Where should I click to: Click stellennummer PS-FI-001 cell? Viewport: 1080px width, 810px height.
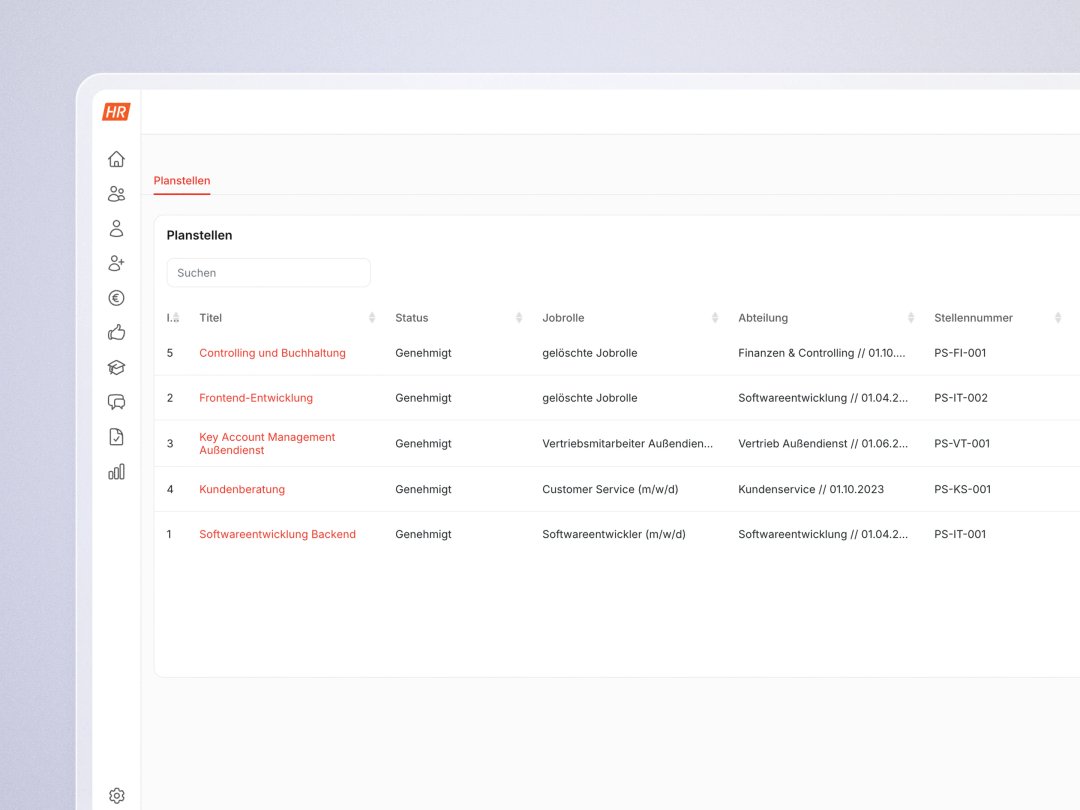960,353
